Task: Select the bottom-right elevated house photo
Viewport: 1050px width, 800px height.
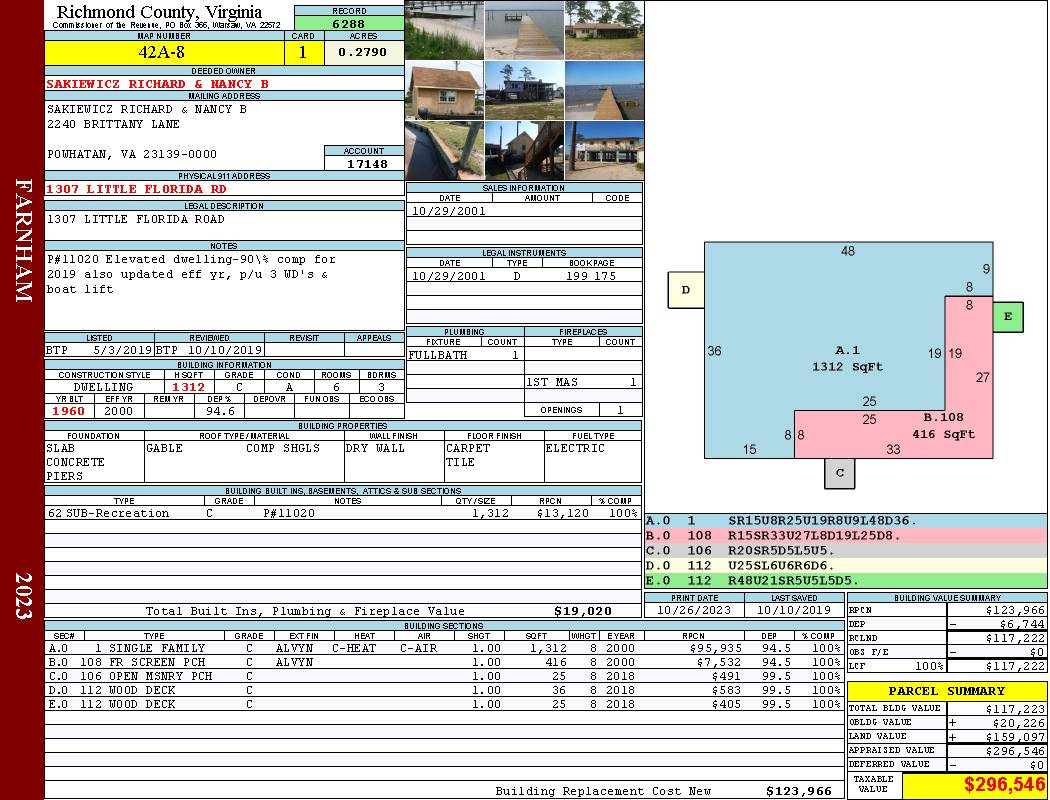Action: tap(604, 150)
